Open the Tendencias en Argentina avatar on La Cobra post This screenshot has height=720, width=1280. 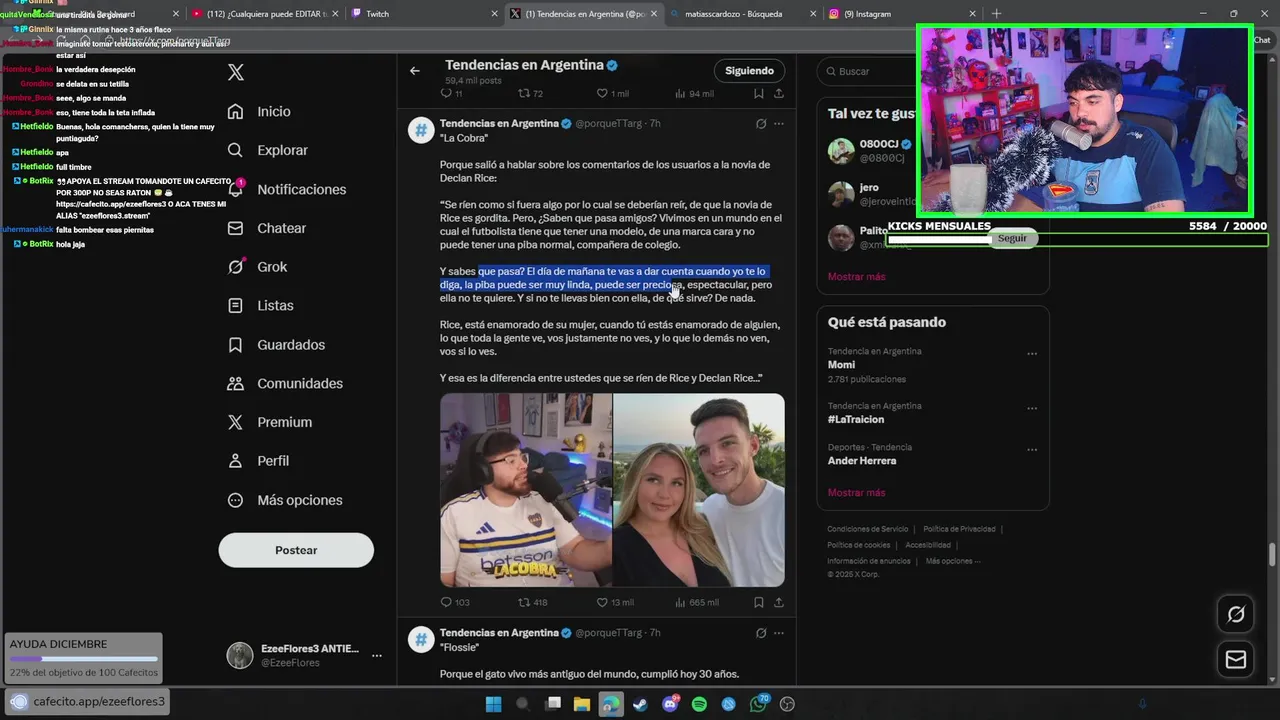(x=421, y=131)
